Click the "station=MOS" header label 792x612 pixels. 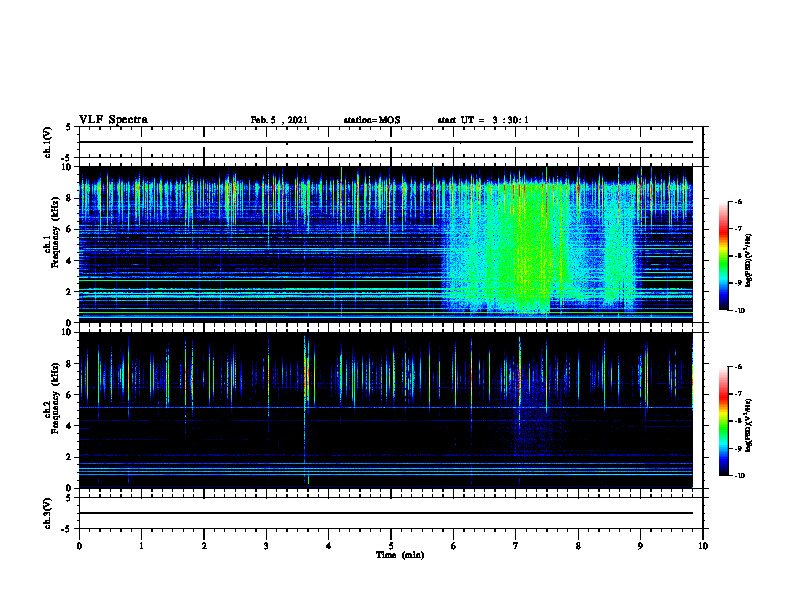coord(372,120)
